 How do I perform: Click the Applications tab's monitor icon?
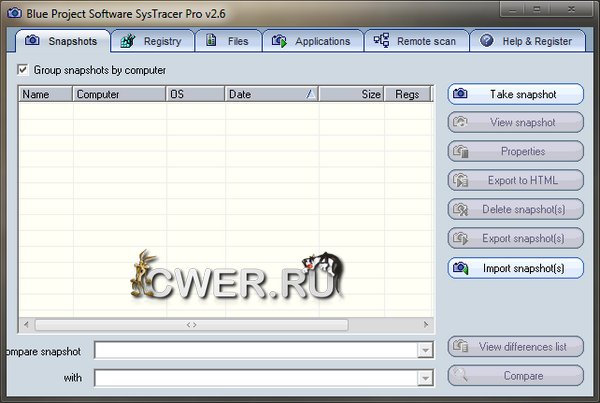(278, 41)
